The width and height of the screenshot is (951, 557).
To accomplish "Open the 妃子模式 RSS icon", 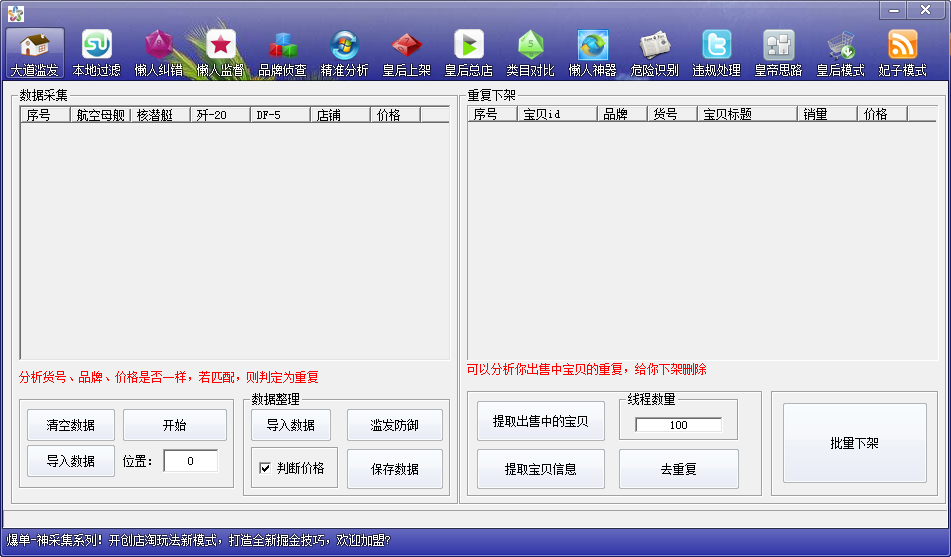I will click(x=902, y=53).
